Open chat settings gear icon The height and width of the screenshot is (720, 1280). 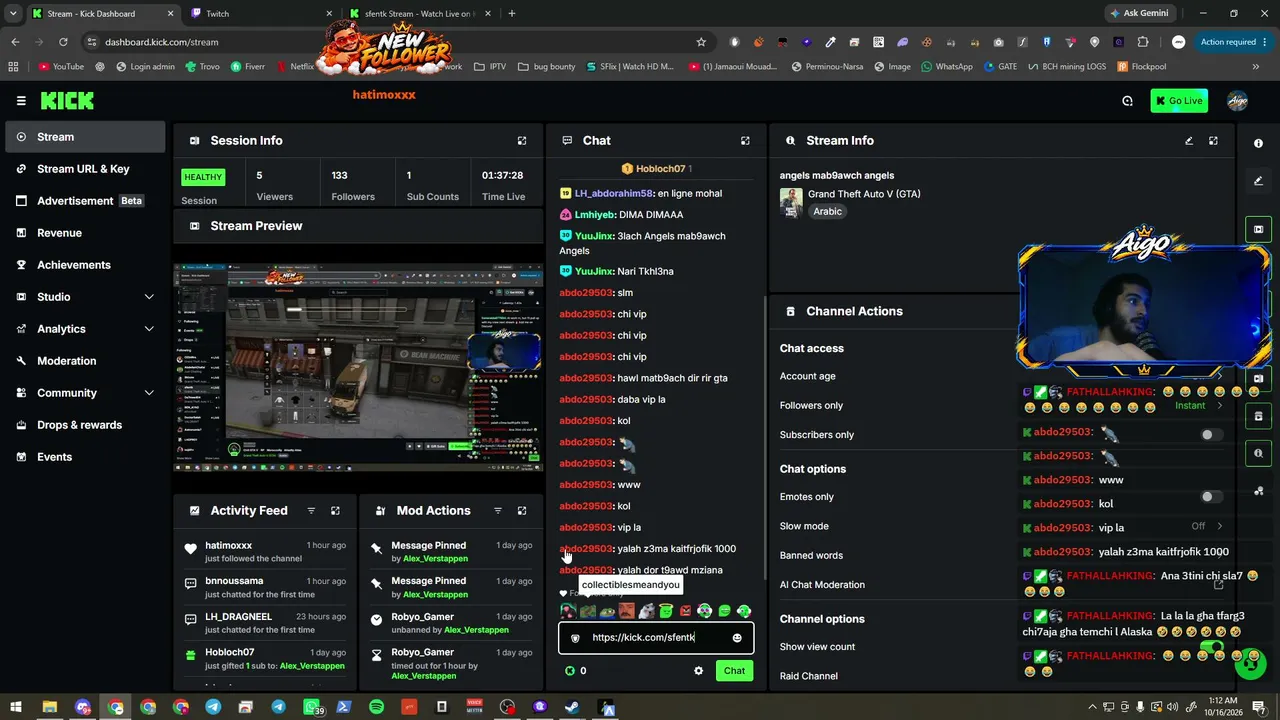[x=698, y=671]
